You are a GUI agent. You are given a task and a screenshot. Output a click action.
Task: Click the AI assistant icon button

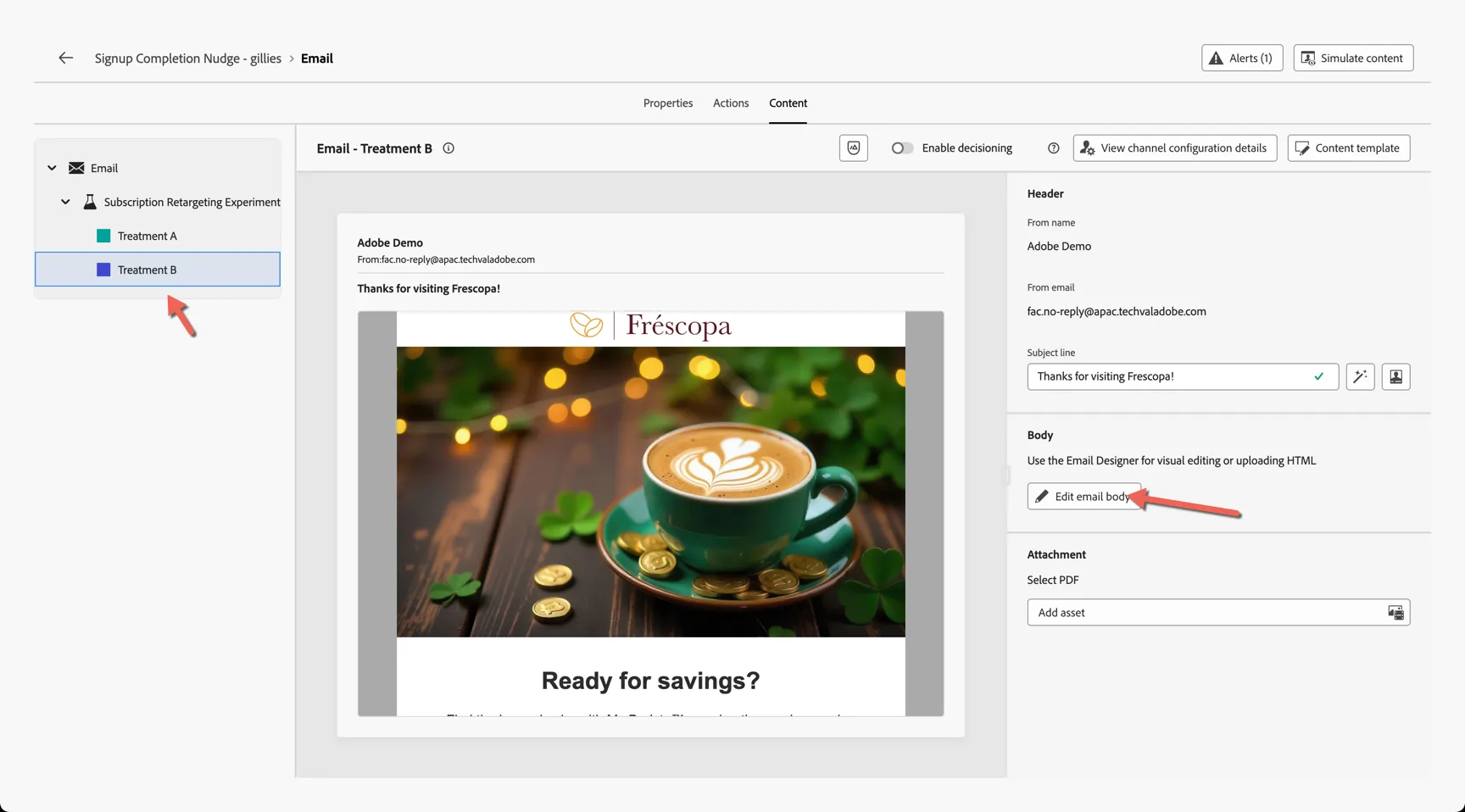pos(853,147)
